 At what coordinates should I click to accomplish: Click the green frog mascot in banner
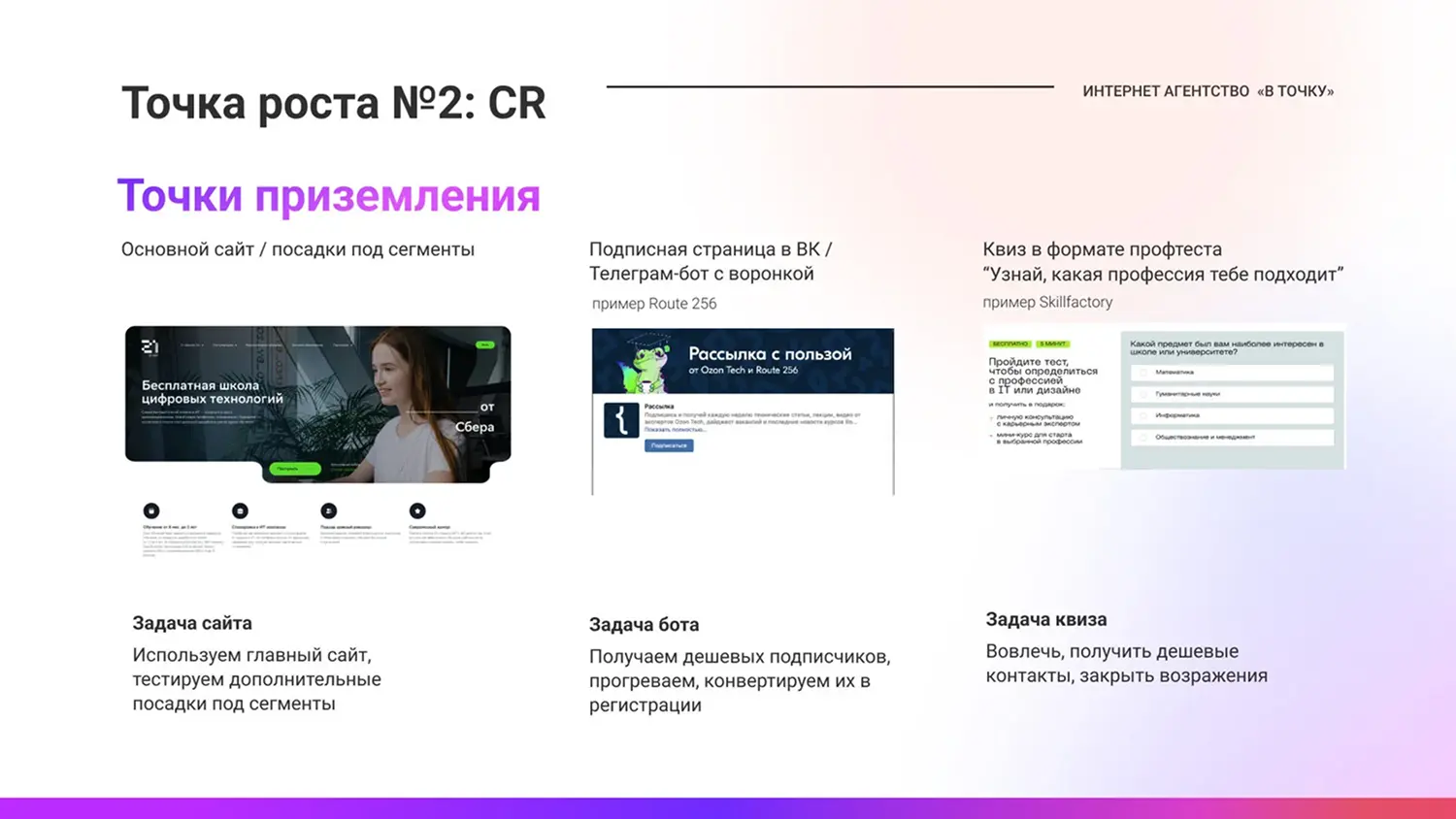pyautogui.click(x=647, y=365)
